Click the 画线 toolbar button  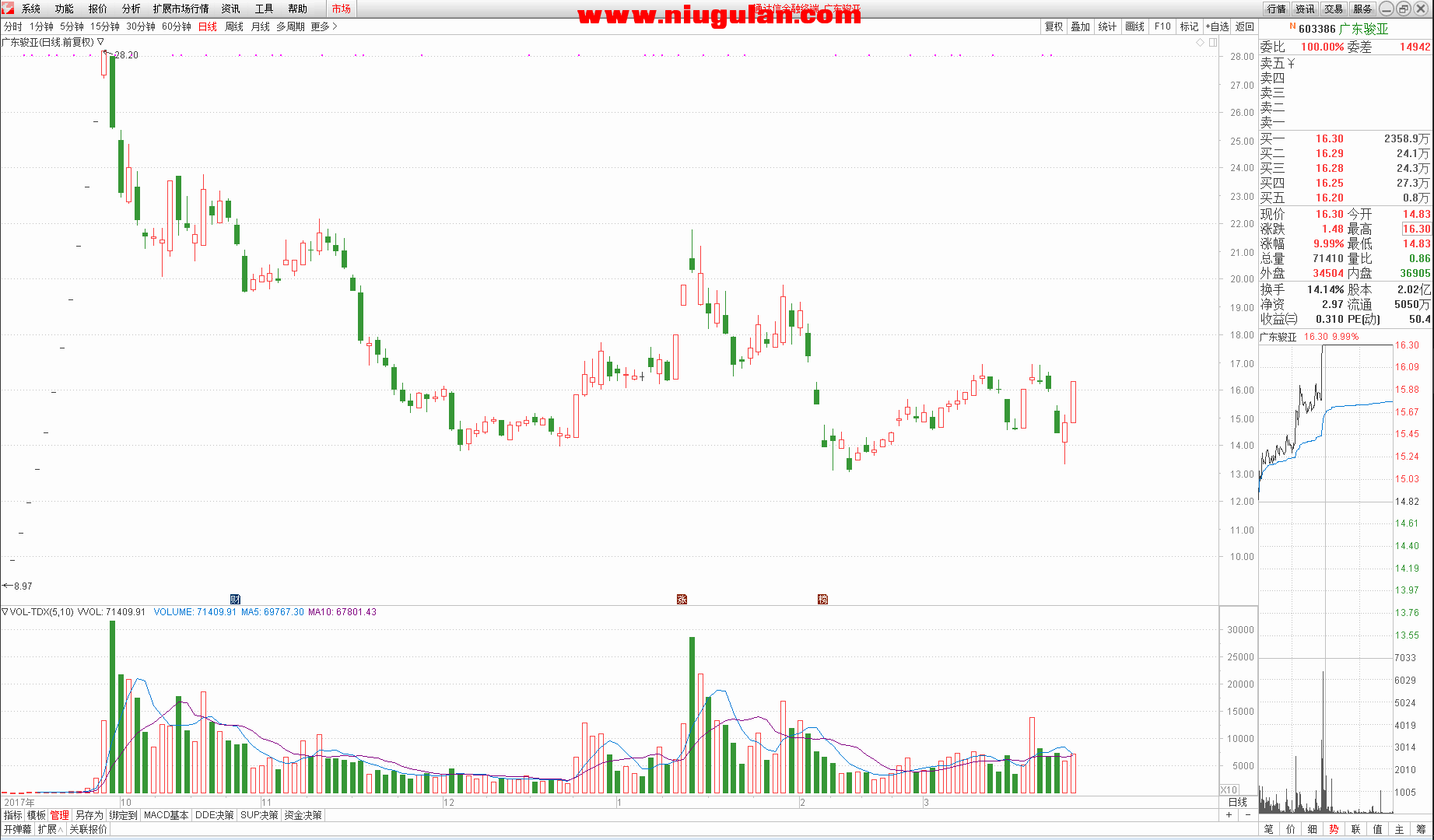1135,26
